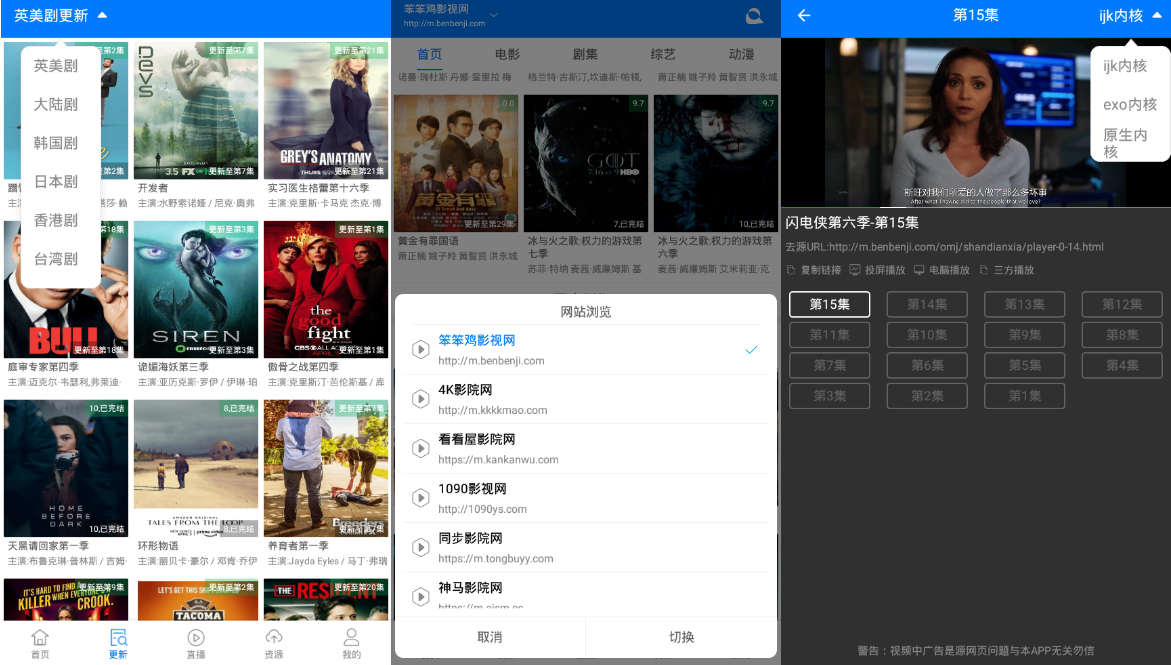Open the 诡媚海妖第三季 Siren poster

pos(196,289)
